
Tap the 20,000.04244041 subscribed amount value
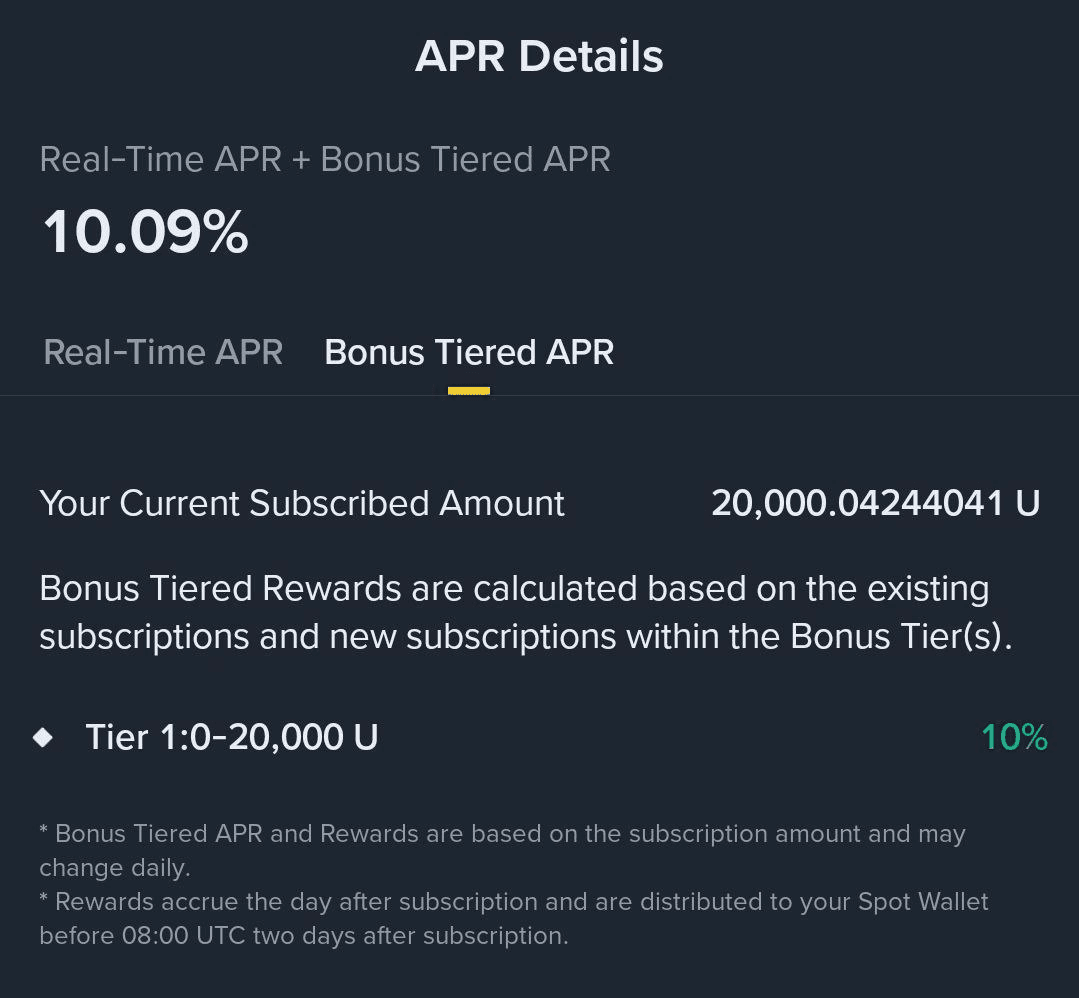[x=858, y=503]
